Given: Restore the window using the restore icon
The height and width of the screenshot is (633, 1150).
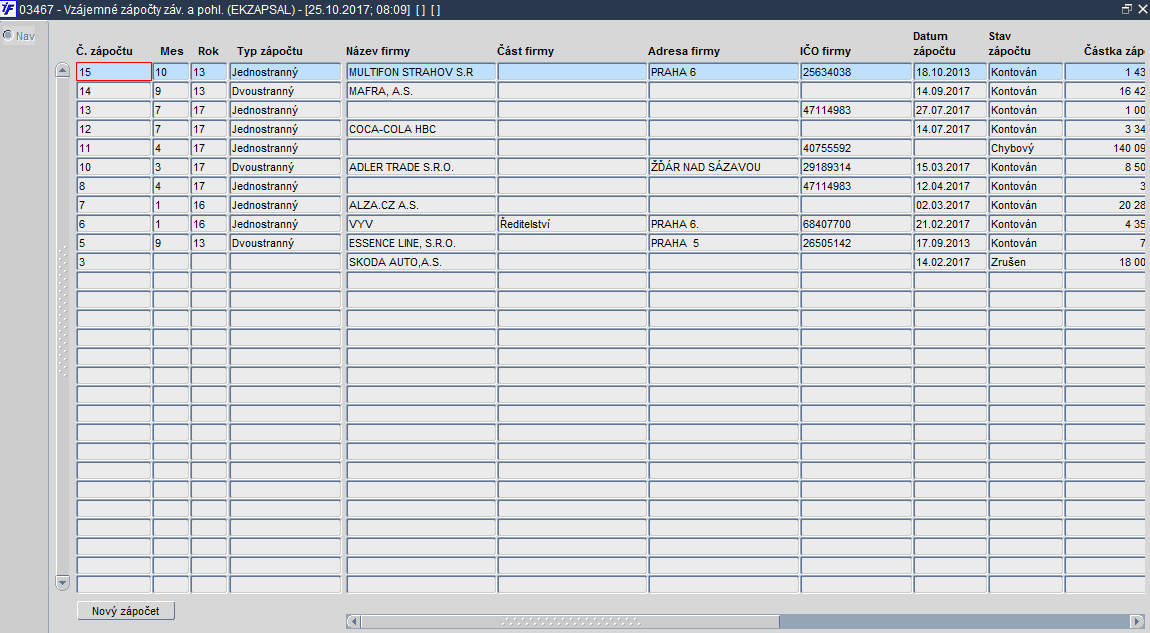Looking at the screenshot, I should click(x=1127, y=10).
